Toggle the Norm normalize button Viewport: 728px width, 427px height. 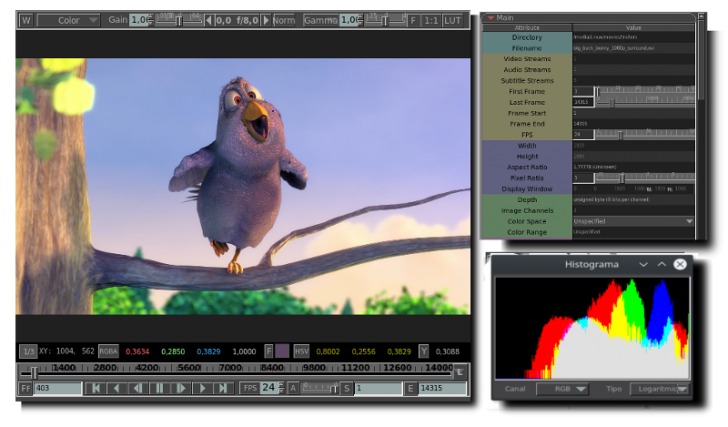(284, 20)
